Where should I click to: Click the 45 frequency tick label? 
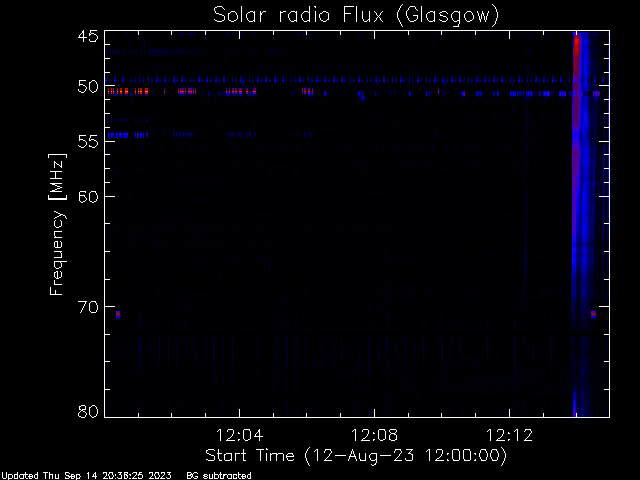click(x=88, y=36)
